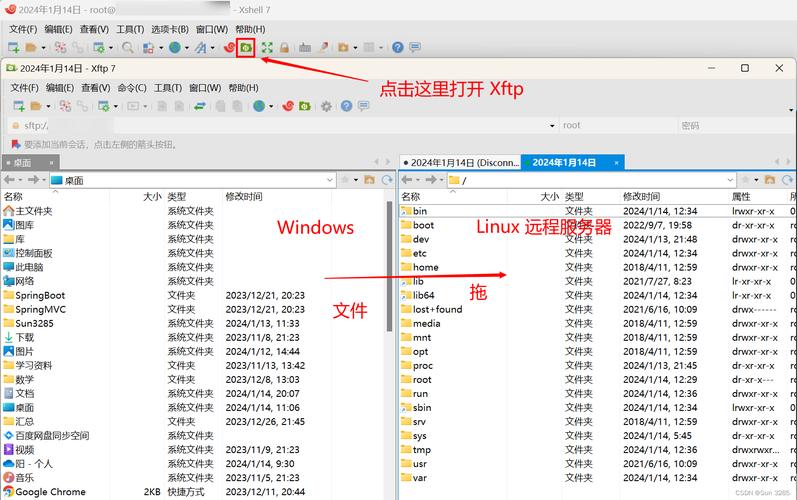The width and height of the screenshot is (797, 500).
Task: Select the 学习资料 folder
Action: click(34, 365)
